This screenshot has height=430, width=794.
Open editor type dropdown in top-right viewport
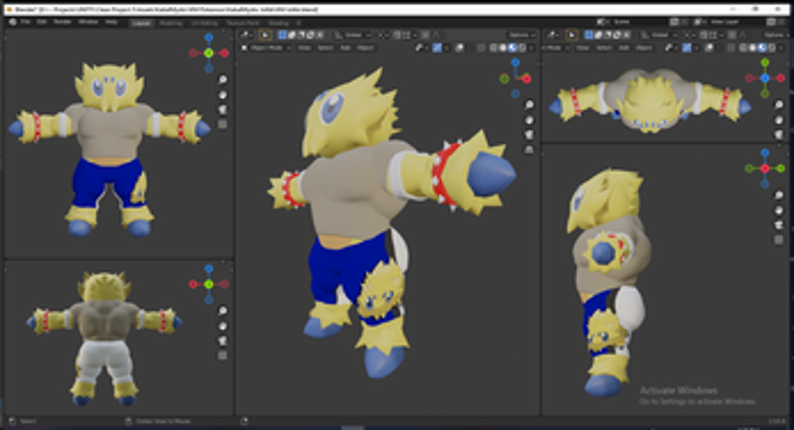coord(553,35)
